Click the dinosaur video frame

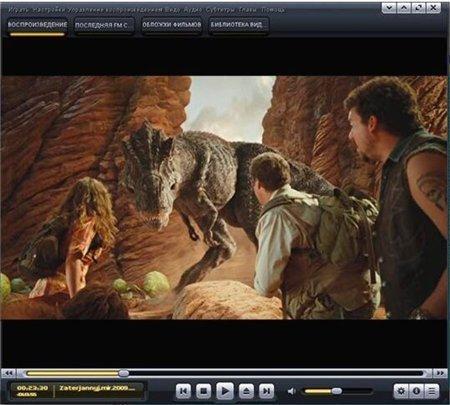click(x=224, y=197)
